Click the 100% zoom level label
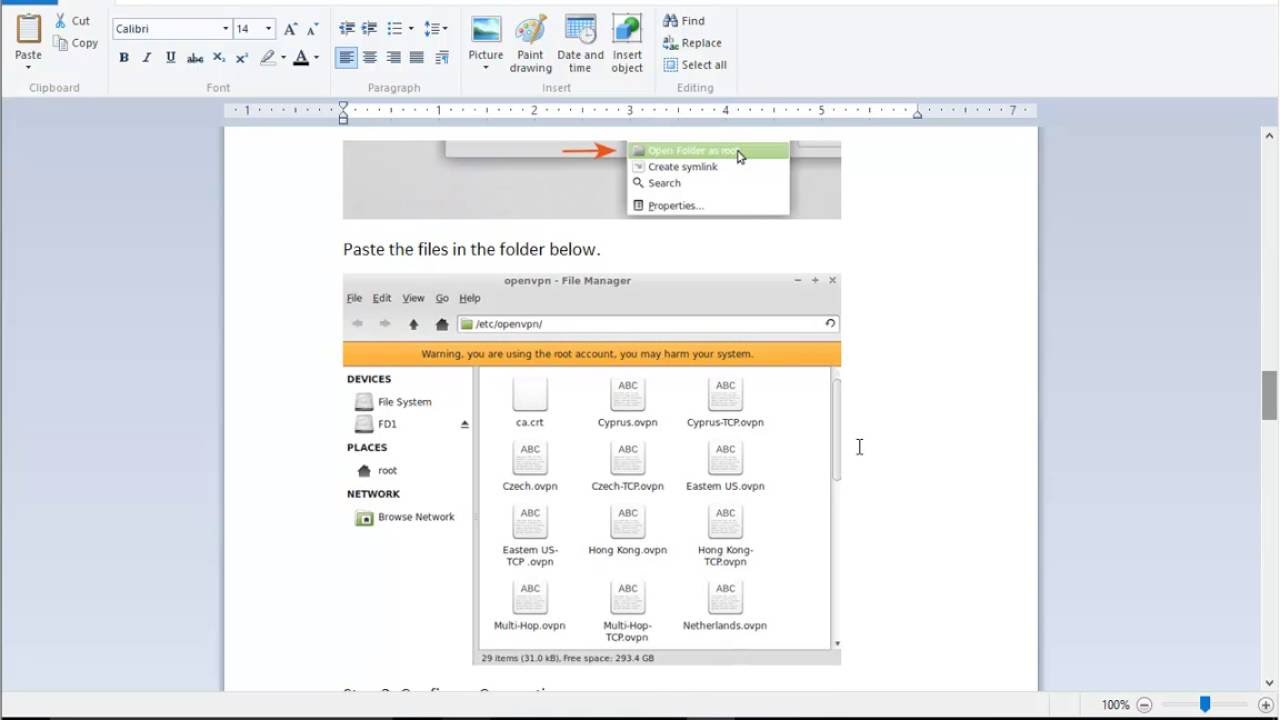 coord(1115,705)
